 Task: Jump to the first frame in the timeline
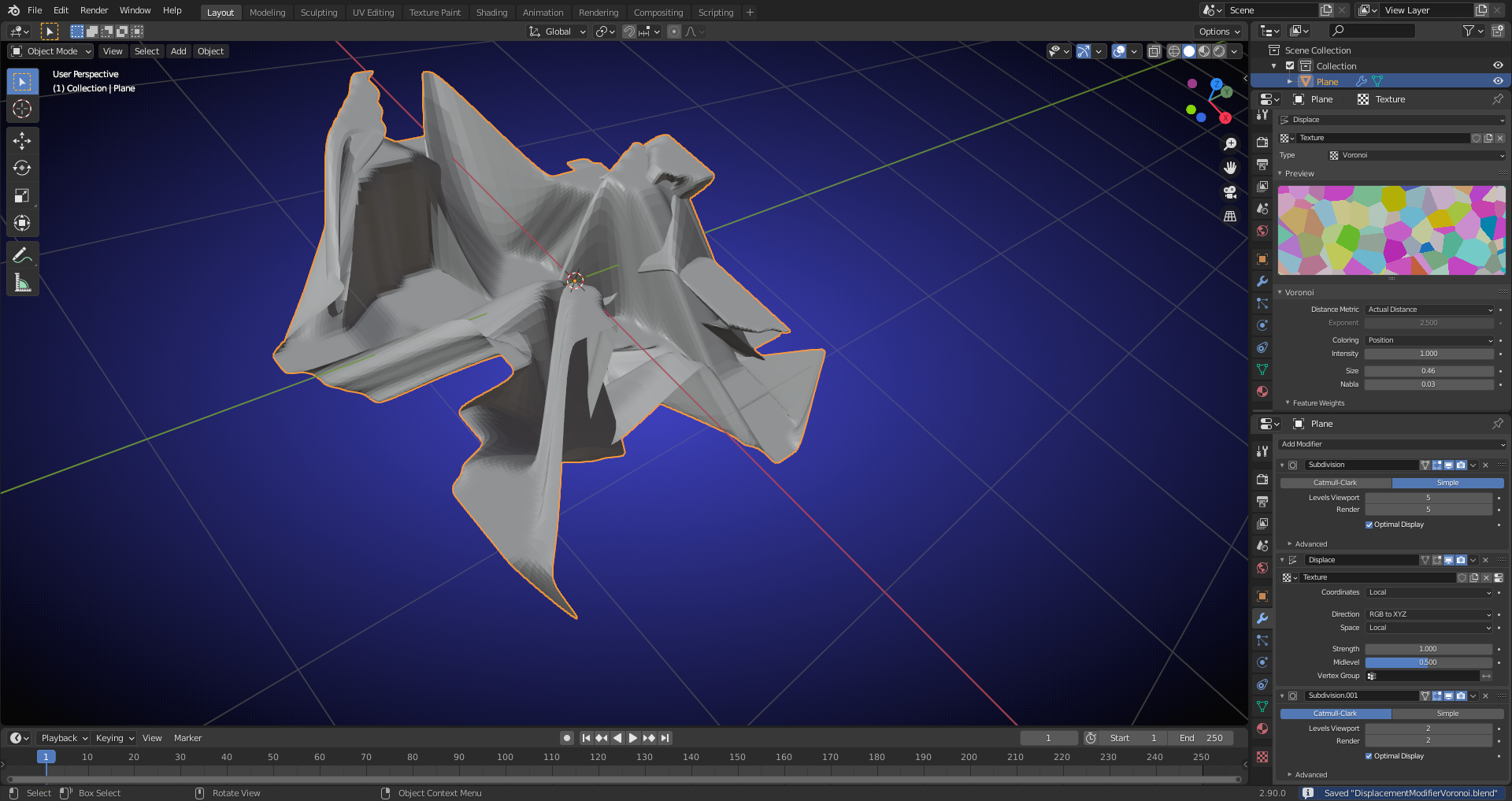click(x=585, y=738)
